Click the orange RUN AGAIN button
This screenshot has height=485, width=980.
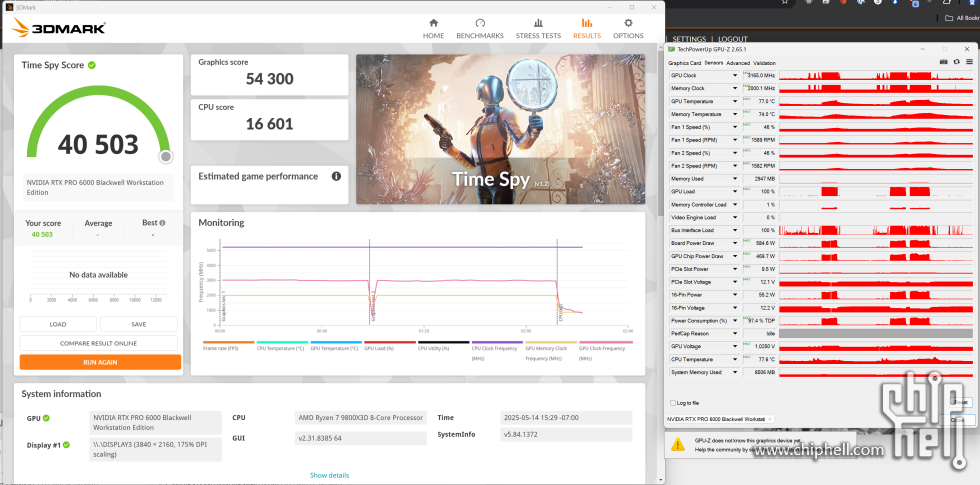[100, 362]
